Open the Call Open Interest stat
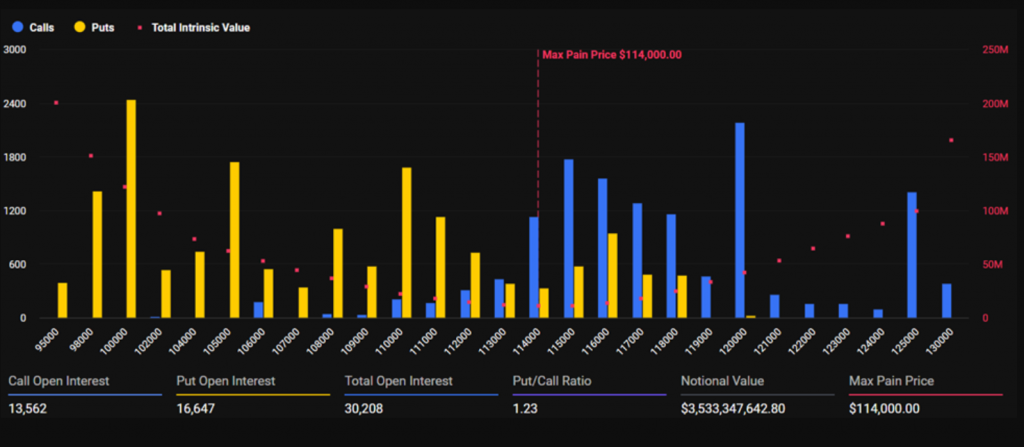The image size is (1024, 447). pyautogui.click(x=58, y=381)
